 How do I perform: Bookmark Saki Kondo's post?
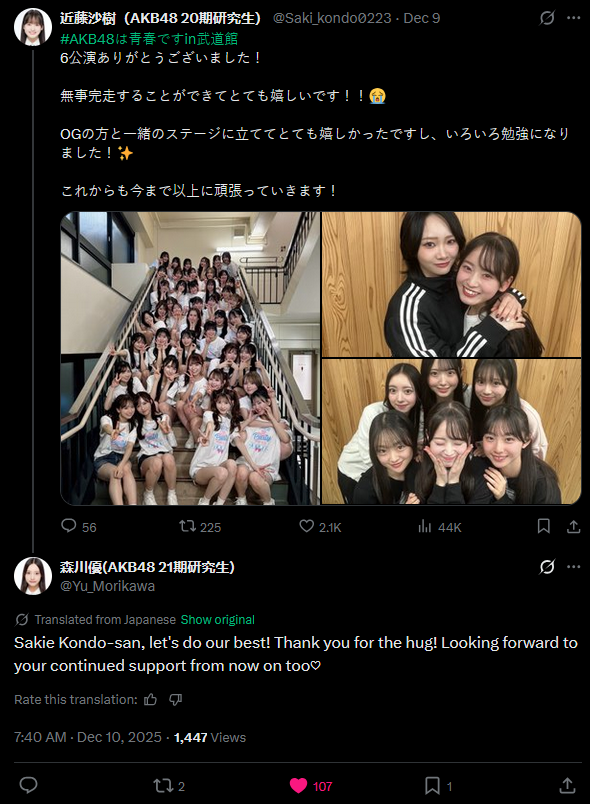coord(544,526)
